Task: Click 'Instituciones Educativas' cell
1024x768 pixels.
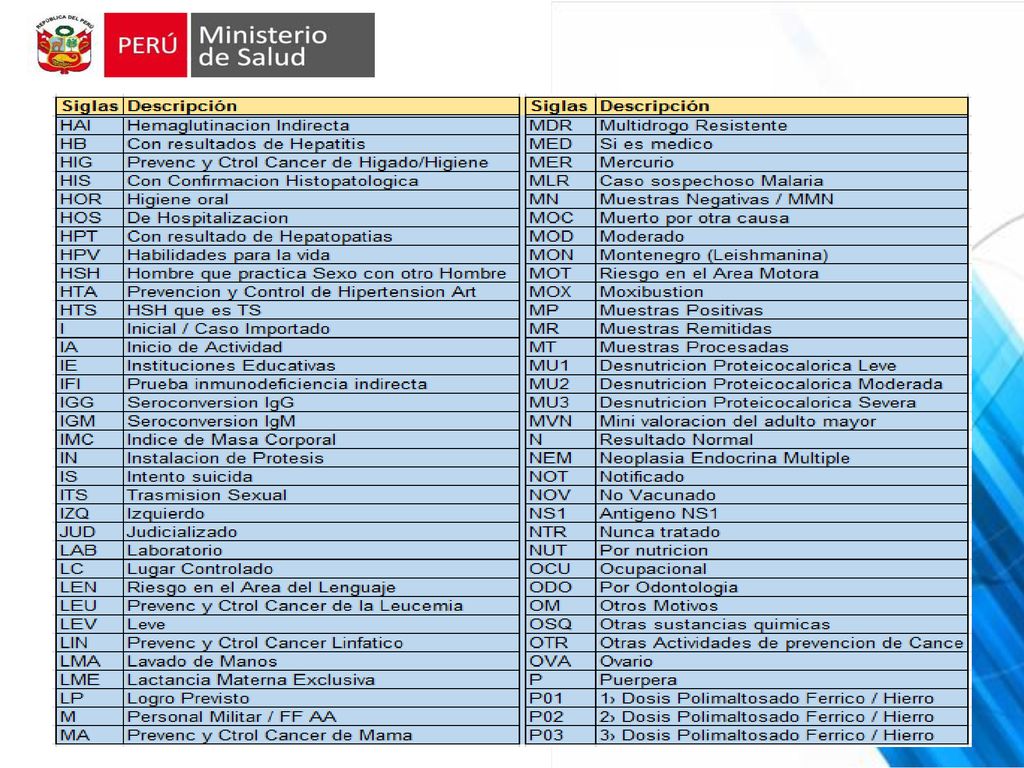Action: [321, 365]
